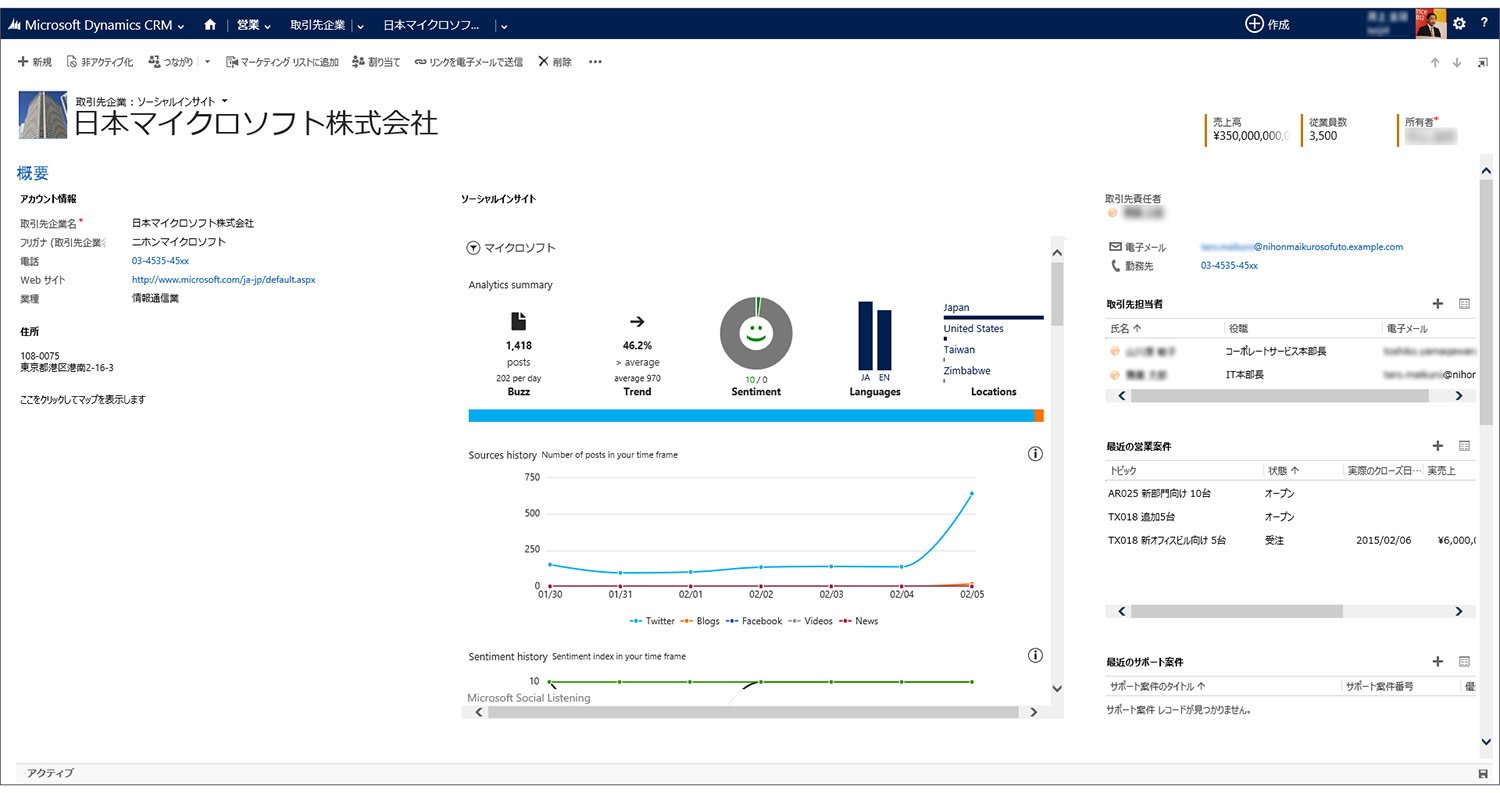Go to the next record with down arrow
This screenshot has height=793, width=1500.
1457,62
